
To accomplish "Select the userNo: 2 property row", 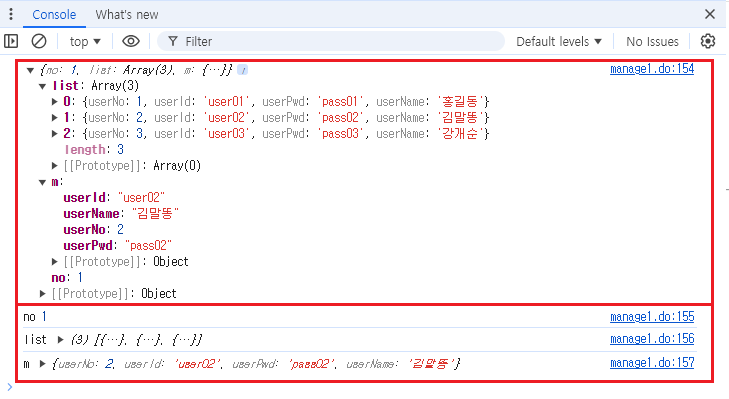I will tap(93, 230).
